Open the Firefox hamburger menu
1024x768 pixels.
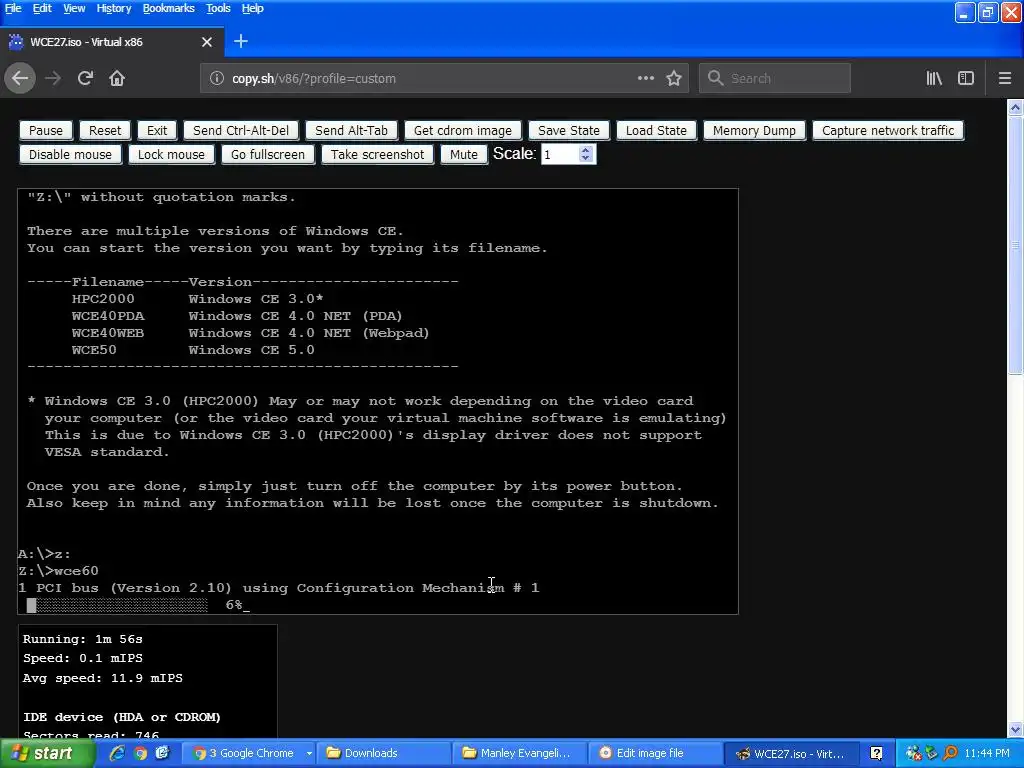coord(1005,78)
